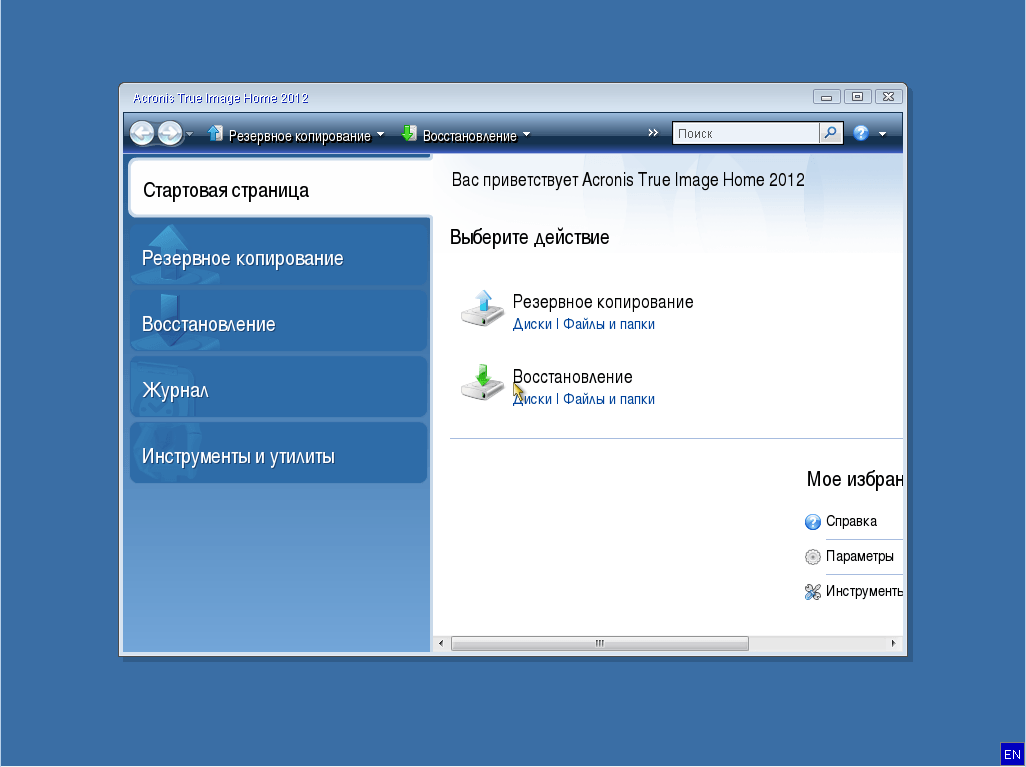Expand the help dropdown arrow
Image resolution: width=1026 pixels, height=767 pixels.
[882, 134]
